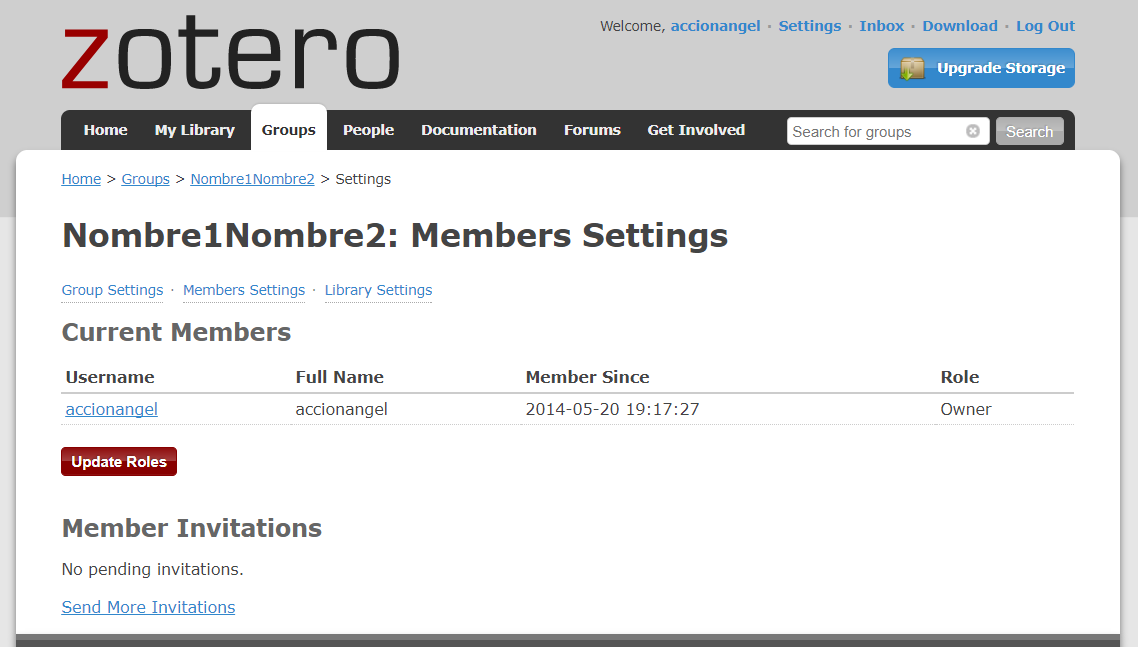1138x647 pixels.
Task: Clear the group search field
Action: pyautogui.click(x=973, y=131)
